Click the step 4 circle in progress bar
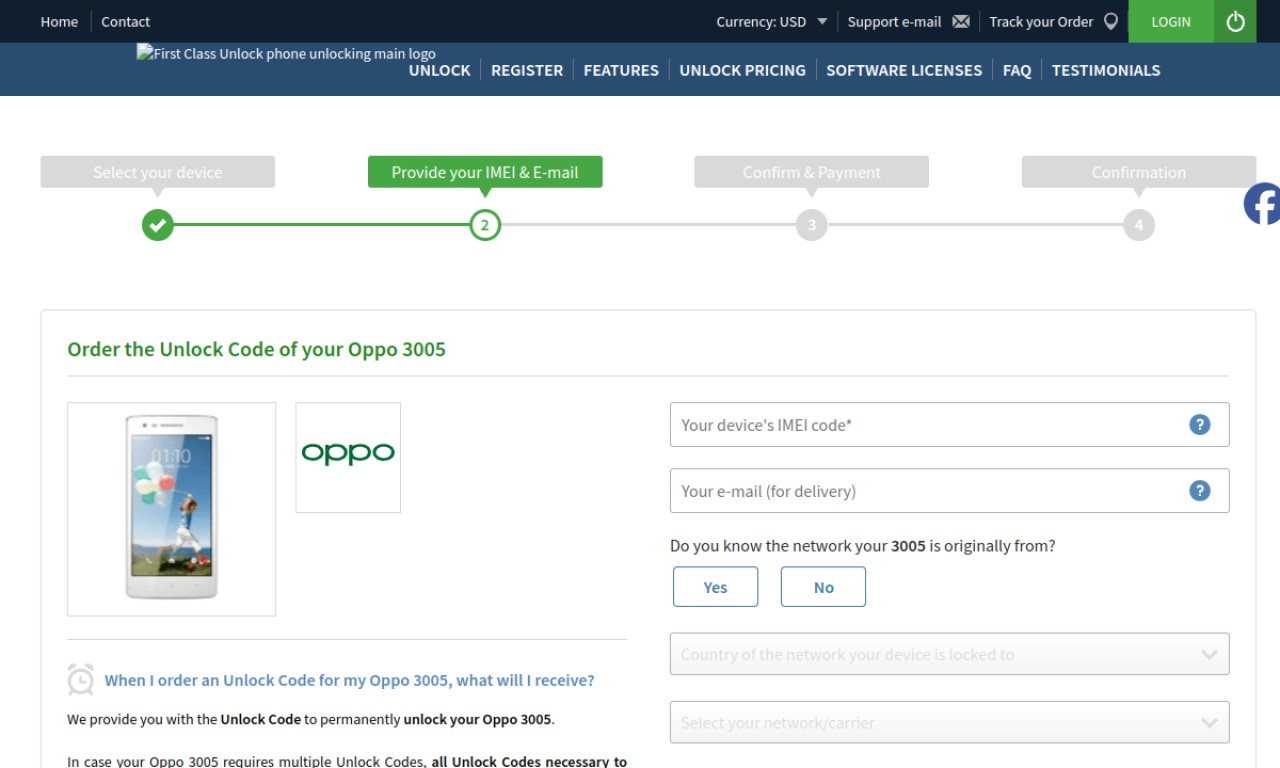This screenshot has width=1280, height=768. [x=1138, y=225]
